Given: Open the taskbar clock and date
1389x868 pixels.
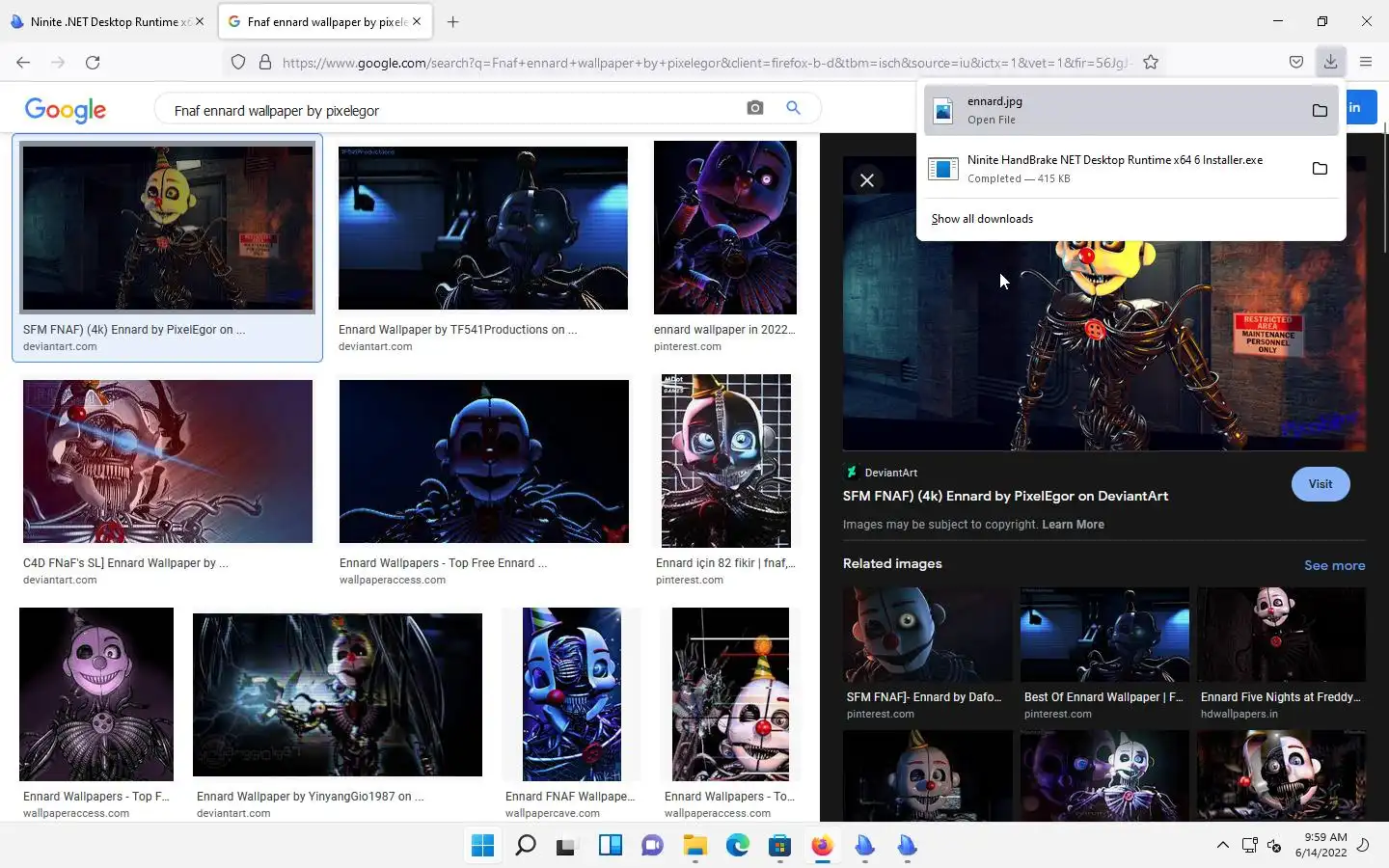Looking at the screenshot, I should coord(1321,845).
